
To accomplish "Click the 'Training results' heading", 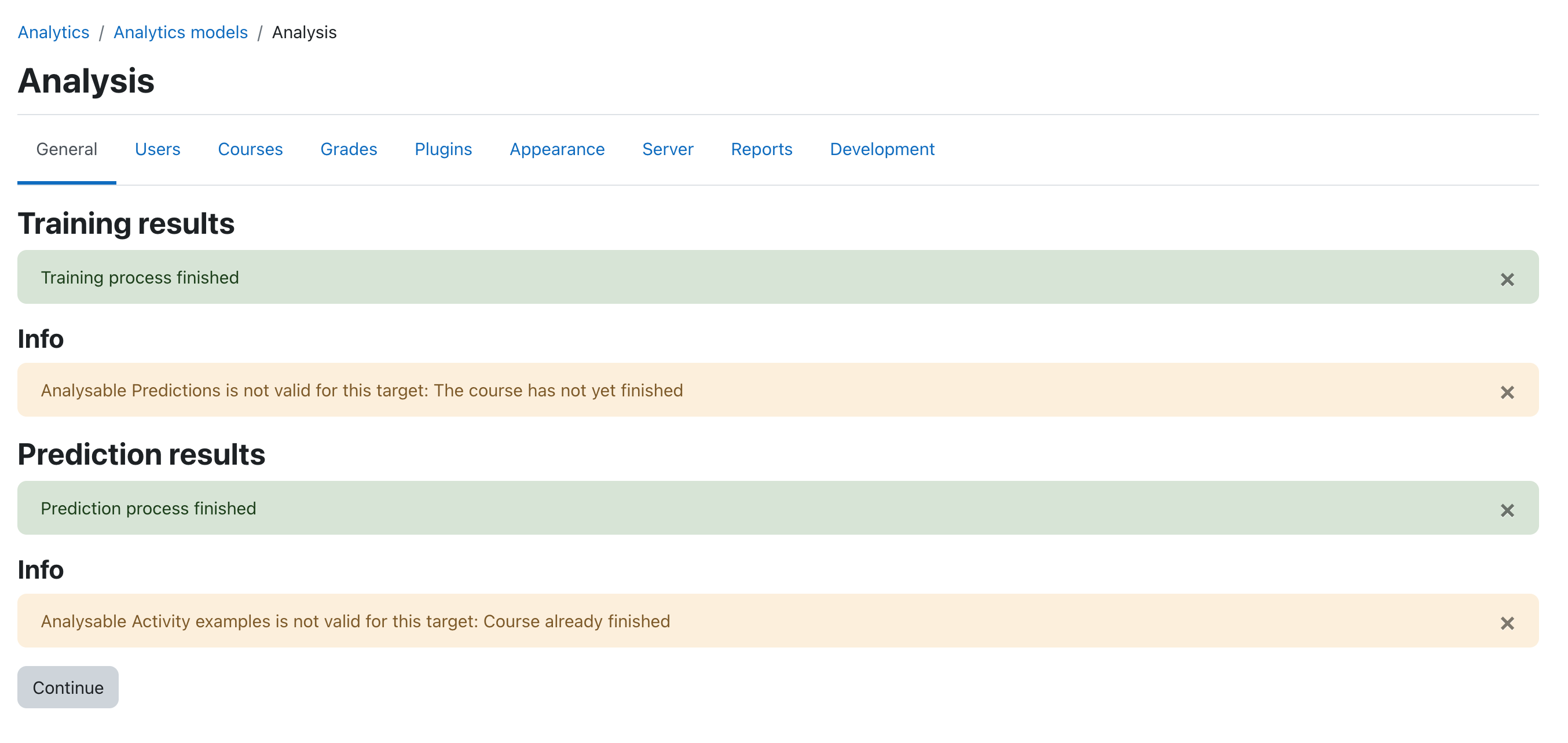I will pos(126,223).
